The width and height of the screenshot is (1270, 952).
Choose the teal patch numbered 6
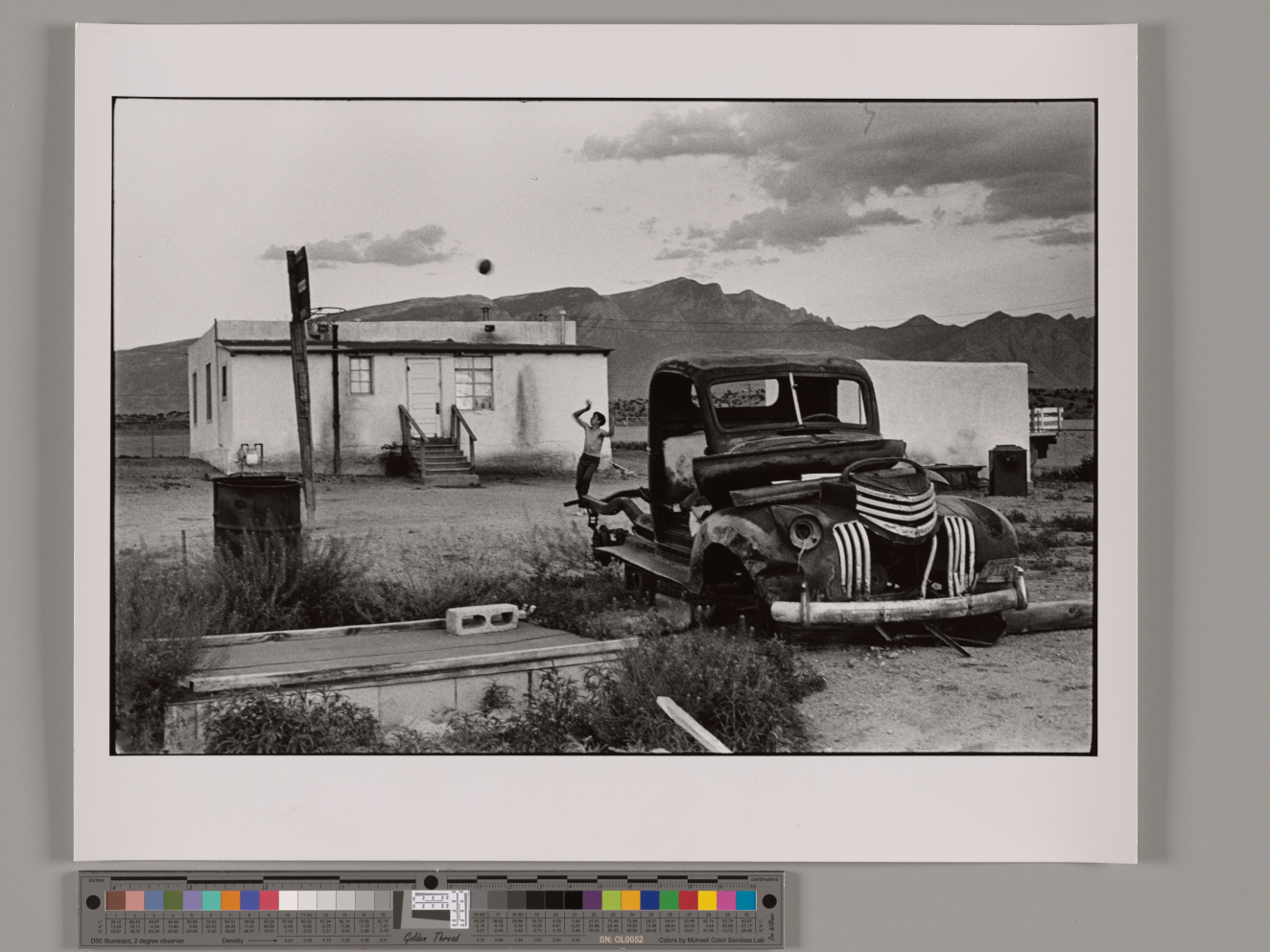211,900
